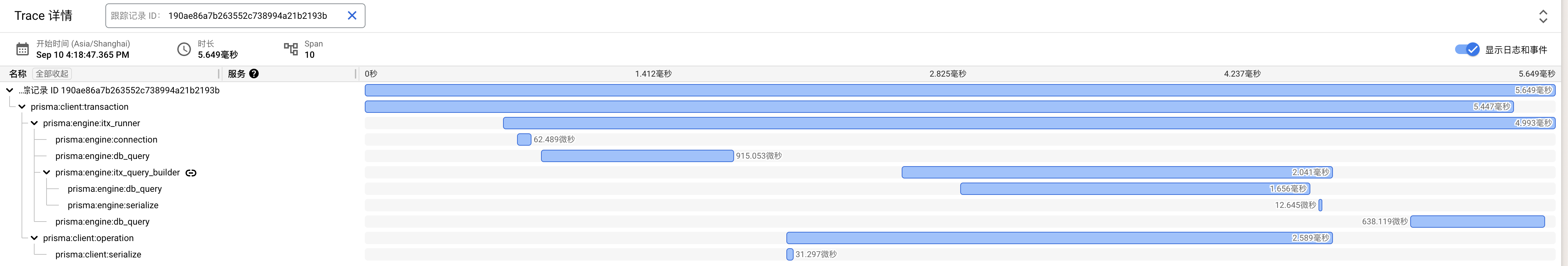The width and height of the screenshot is (1568, 266).
Task: Collapse the prisma:client:operation node
Action: click(x=34, y=238)
